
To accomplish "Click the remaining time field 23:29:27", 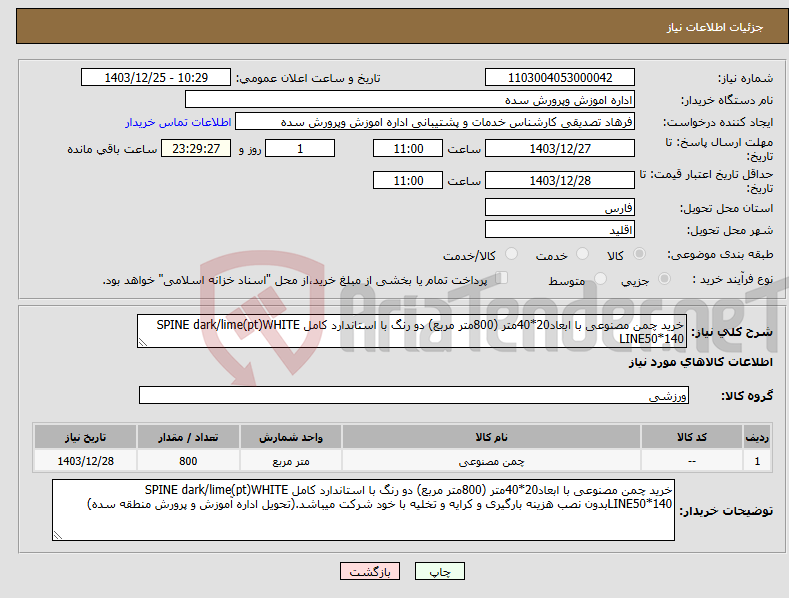I will [x=196, y=148].
